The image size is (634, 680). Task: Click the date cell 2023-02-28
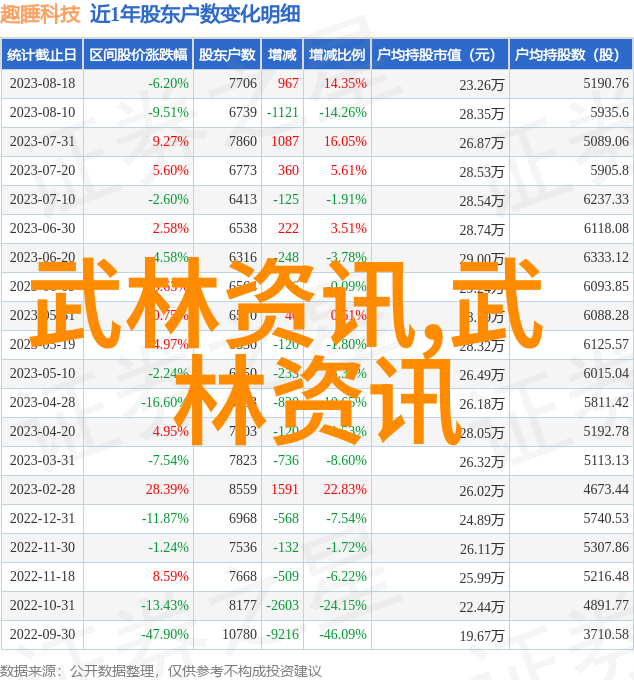(42, 489)
